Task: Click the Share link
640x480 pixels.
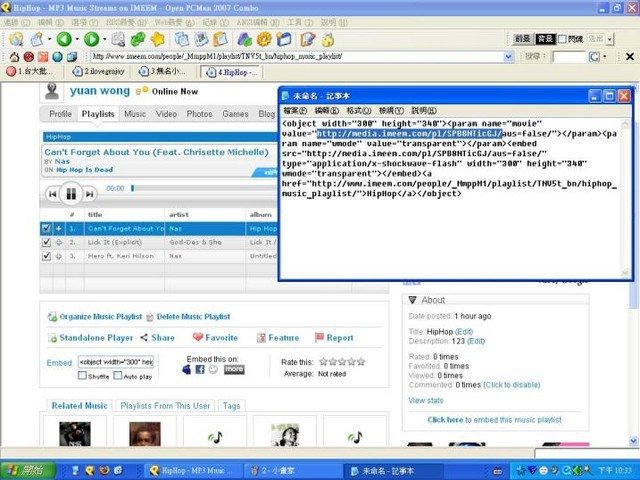Action: [x=158, y=338]
